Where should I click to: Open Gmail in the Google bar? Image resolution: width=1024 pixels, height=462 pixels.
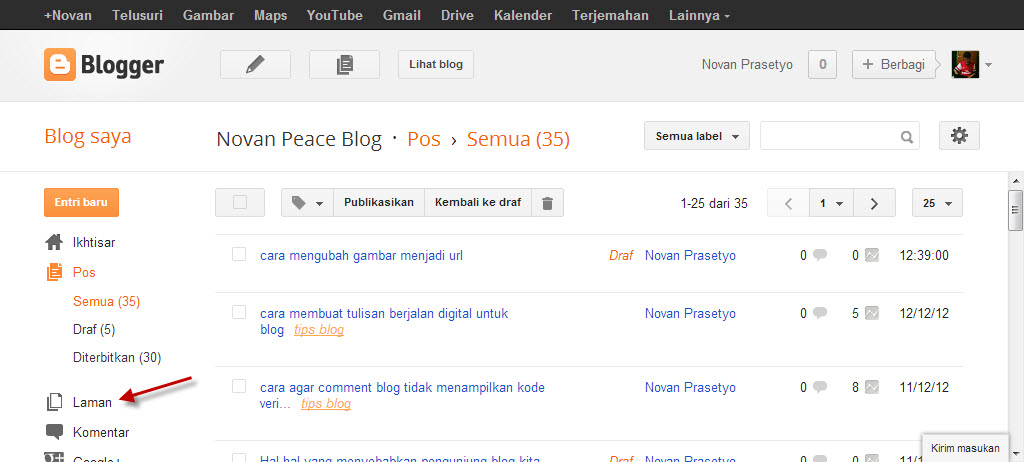click(x=401, y=15)
